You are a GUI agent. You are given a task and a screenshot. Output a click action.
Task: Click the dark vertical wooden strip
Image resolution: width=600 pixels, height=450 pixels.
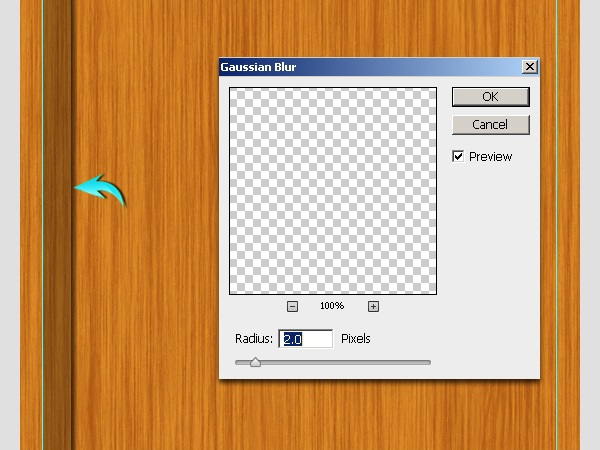coord(57,225)
